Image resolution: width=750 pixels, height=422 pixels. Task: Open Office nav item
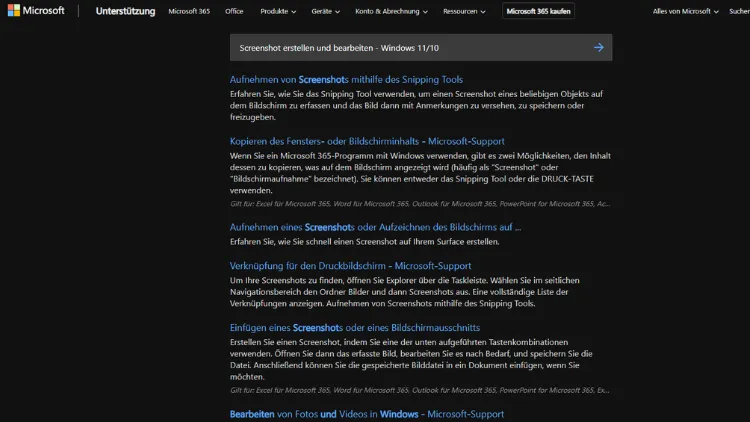tap(234, 11)
